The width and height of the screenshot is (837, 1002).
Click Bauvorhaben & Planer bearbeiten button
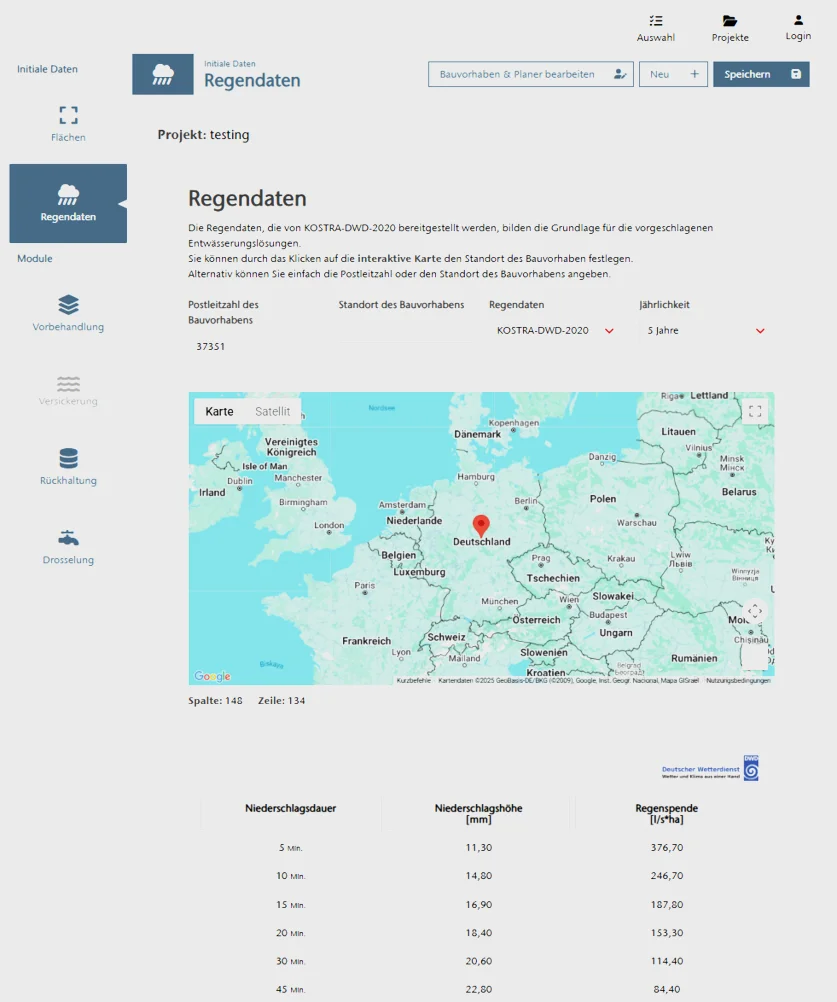tap(530, 74)
